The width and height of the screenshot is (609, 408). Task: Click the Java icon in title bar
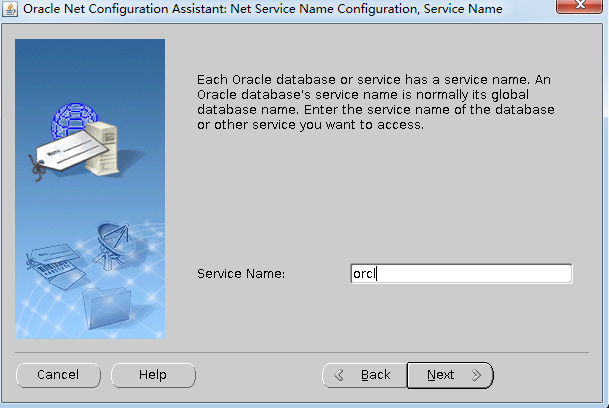[10, 9]
